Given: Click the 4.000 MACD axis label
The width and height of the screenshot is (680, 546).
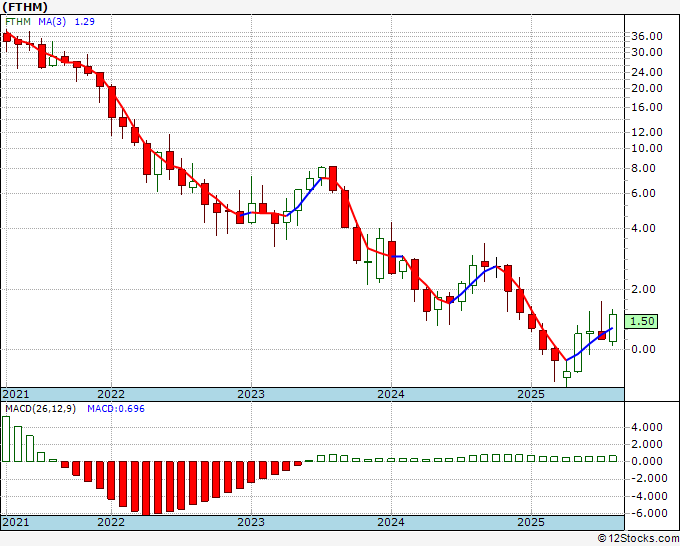Looking at the screenshot, I should 647,428.
